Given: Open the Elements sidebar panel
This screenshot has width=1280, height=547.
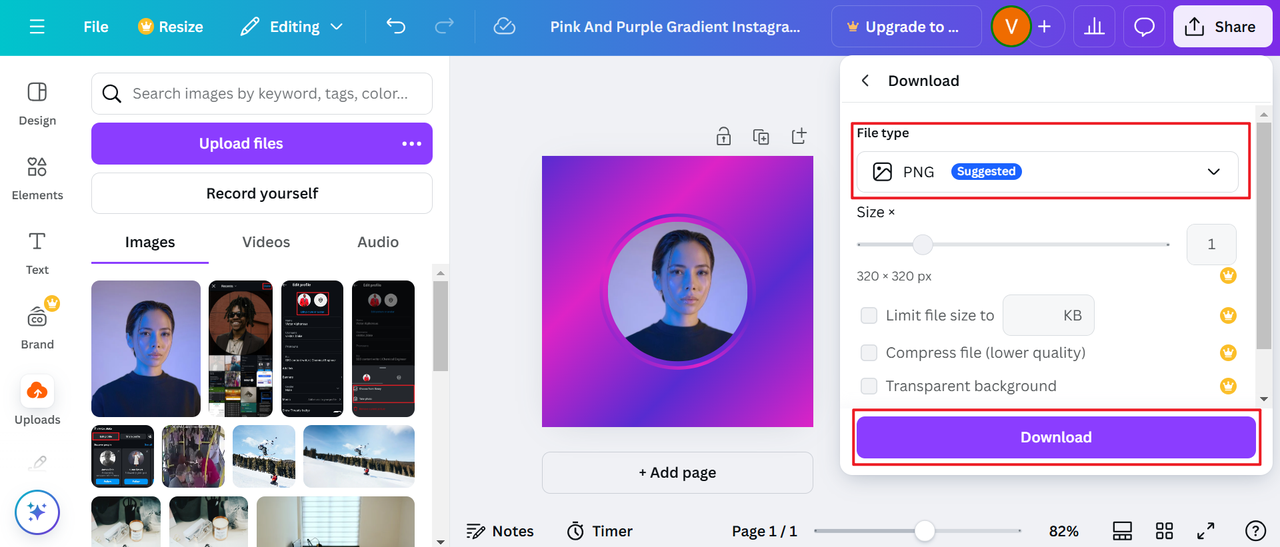Looking at the screenshot, I should pyautogui.click(x=37, y=179).
